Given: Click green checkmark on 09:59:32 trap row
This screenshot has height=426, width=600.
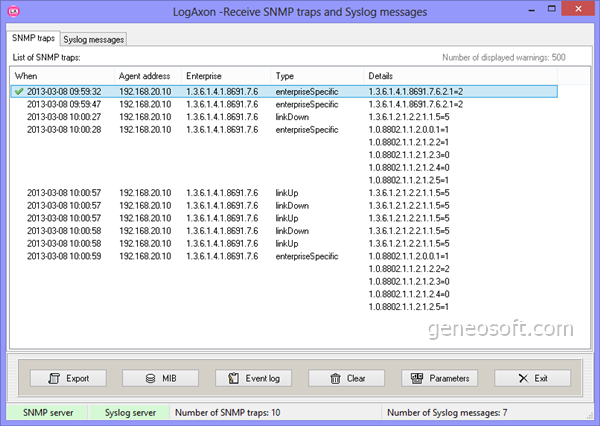Looking at the screenshot, I should (19, 91).
